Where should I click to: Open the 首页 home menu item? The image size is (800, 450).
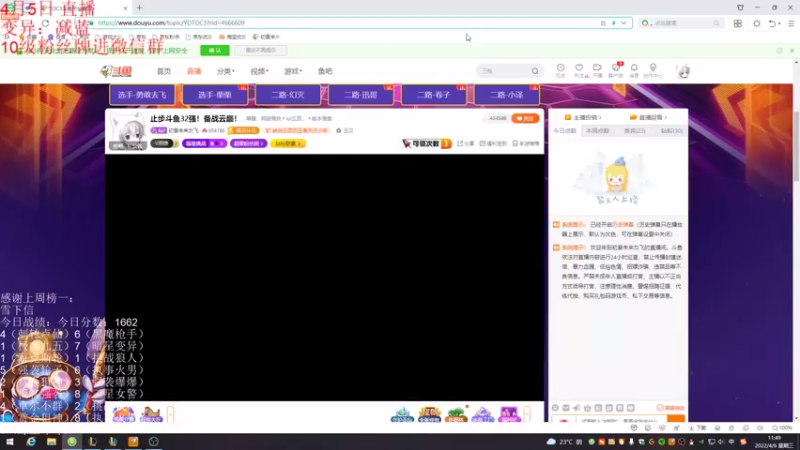pyautogui.click(x=164, y=71)
